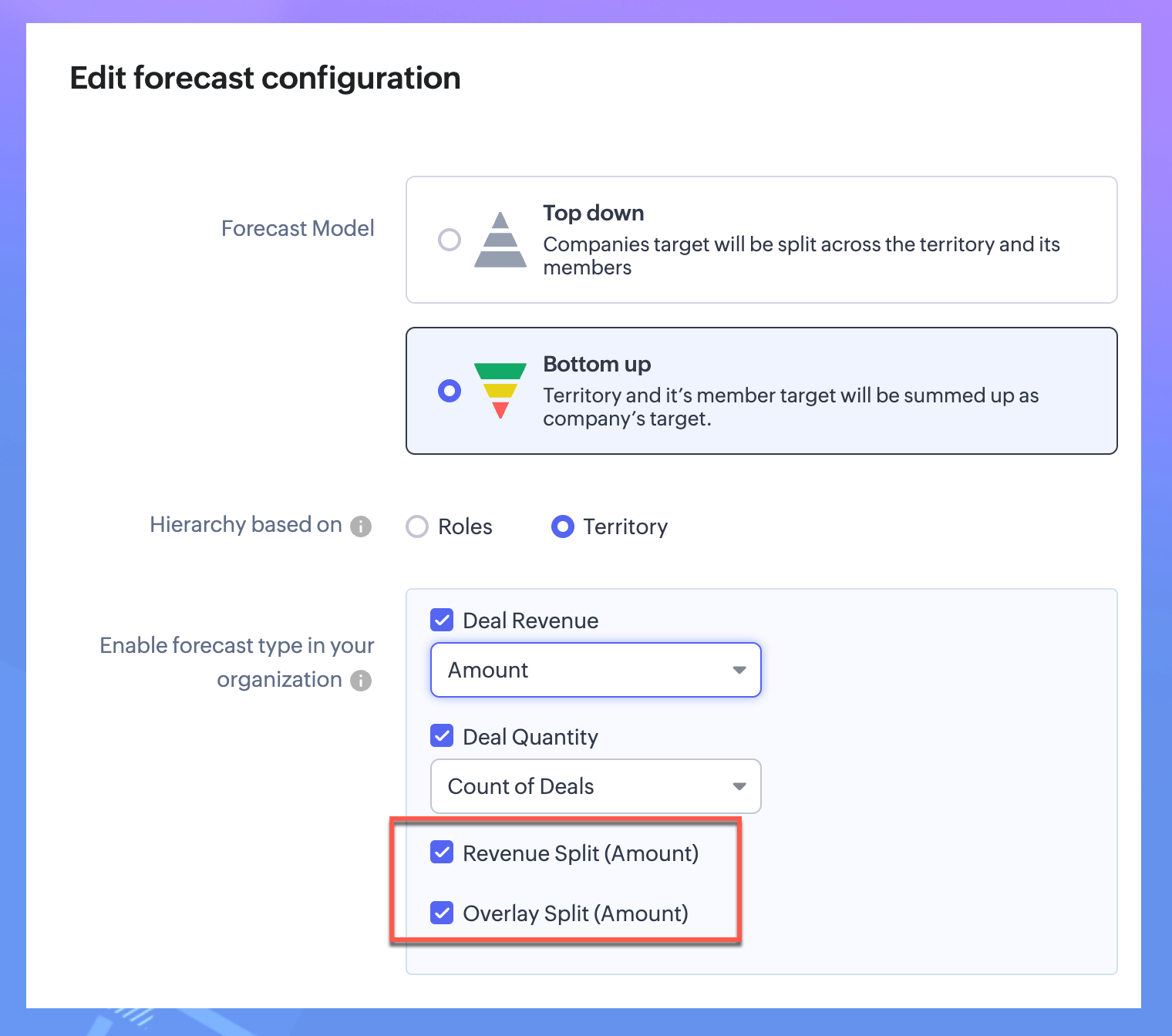Choose Roles as hierarchy basis
Viewport: 1172px width, 1036px height.
pyautogui.click(x=417, y=526)
